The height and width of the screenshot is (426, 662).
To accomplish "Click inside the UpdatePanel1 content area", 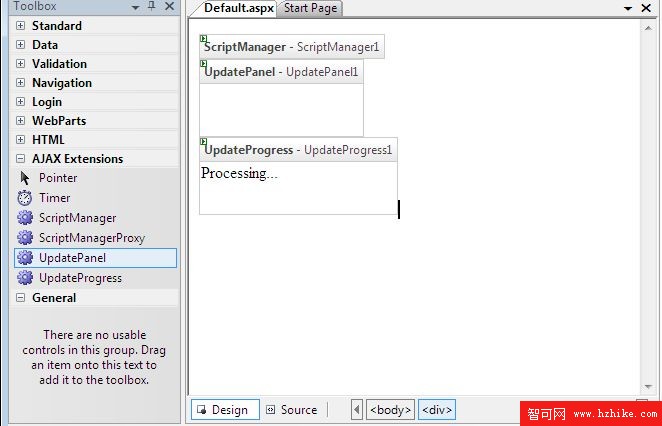I will coord(281,109).
